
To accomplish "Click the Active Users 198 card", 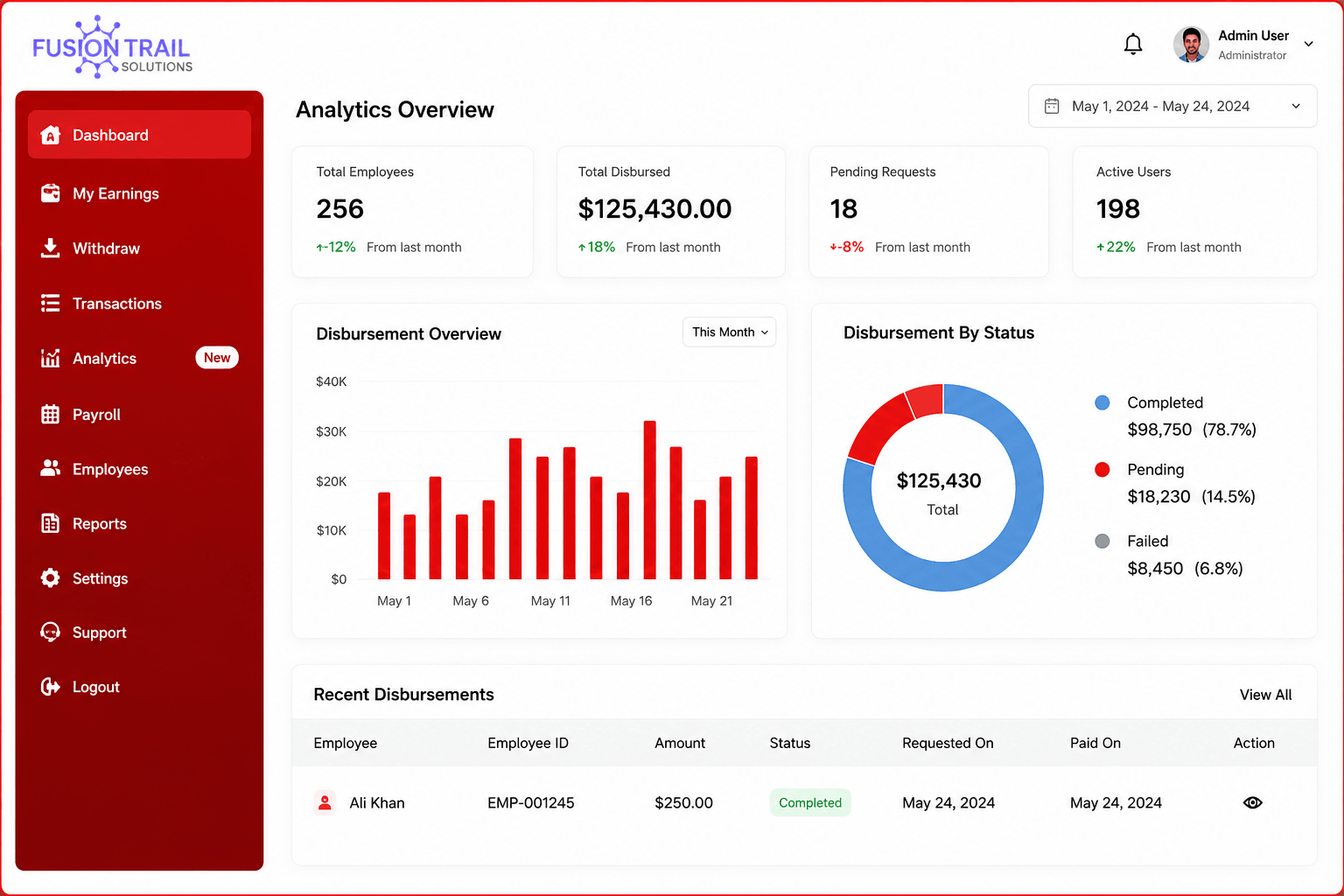I will click(x=1194, y=212).
